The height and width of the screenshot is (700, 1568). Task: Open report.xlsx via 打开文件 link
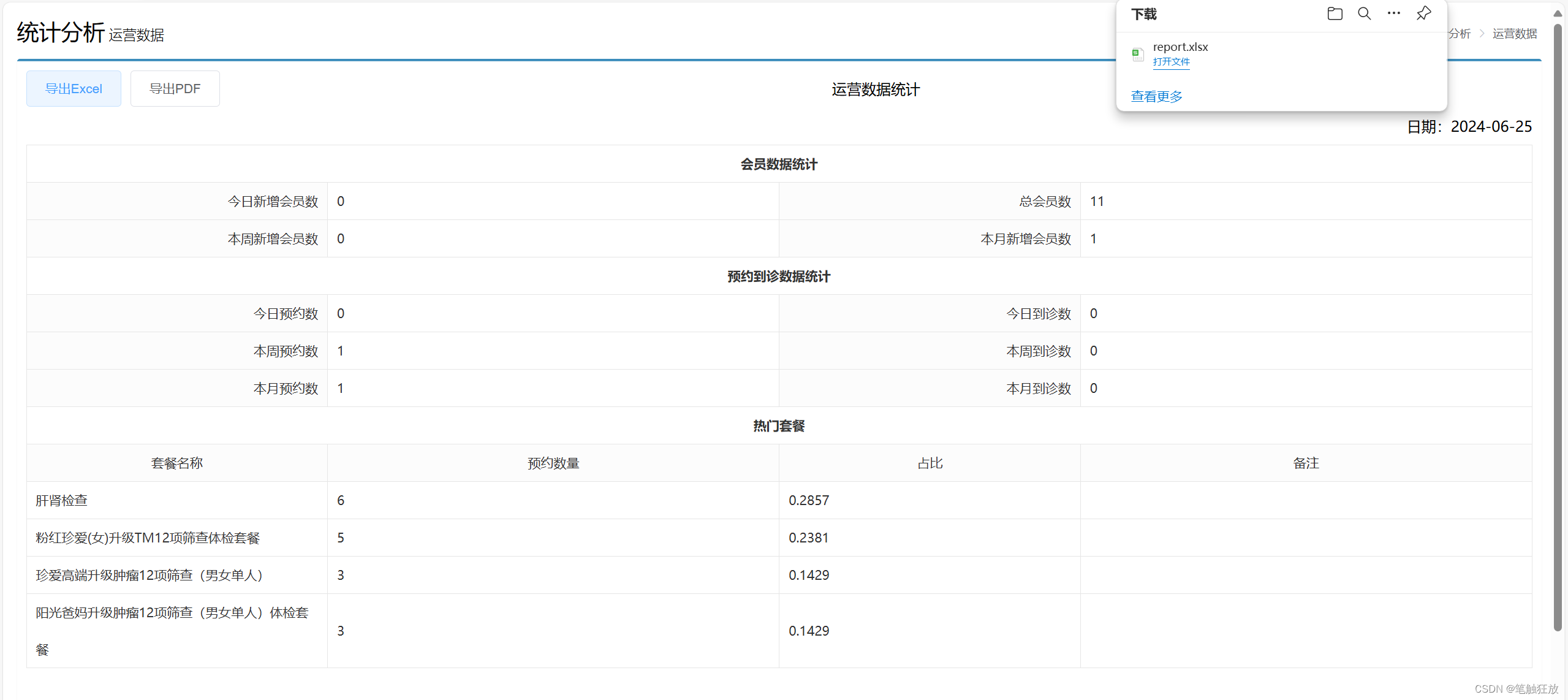(1171, 62)
